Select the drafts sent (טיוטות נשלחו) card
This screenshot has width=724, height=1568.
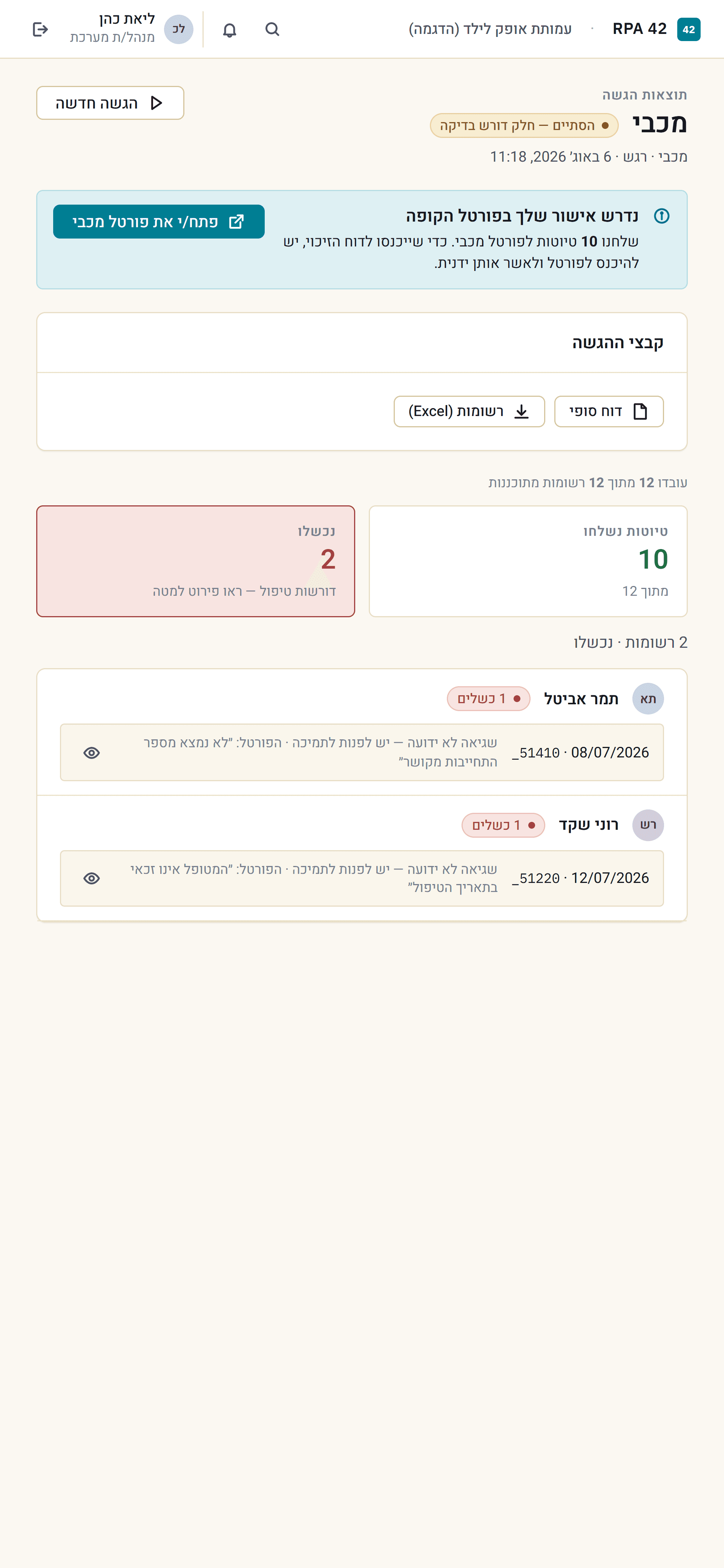click(x=528, y=561)
